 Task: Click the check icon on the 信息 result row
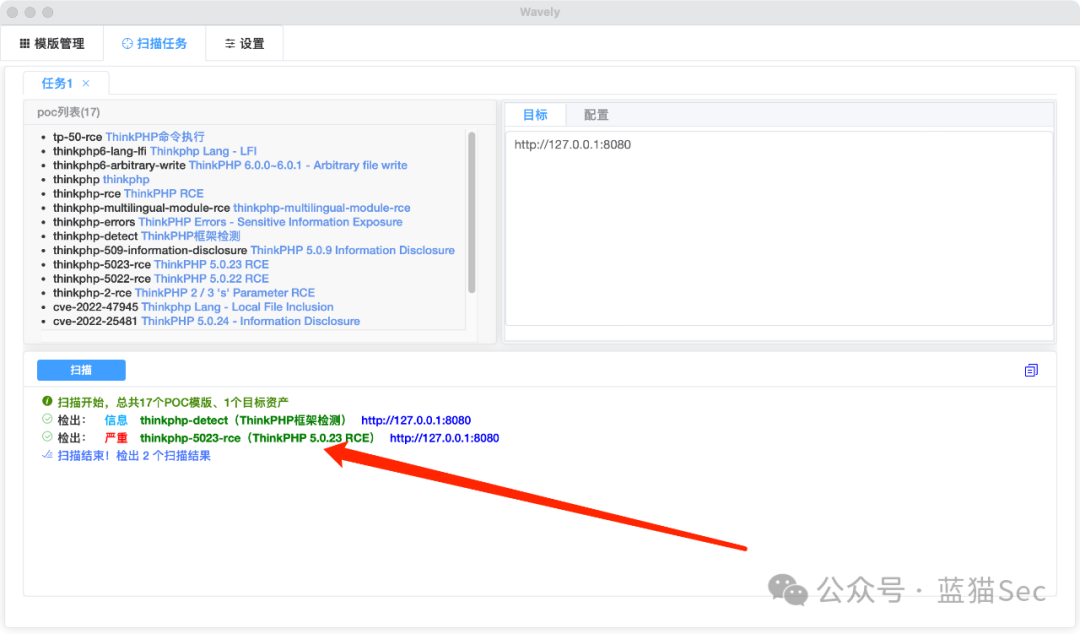pos(47,419)
